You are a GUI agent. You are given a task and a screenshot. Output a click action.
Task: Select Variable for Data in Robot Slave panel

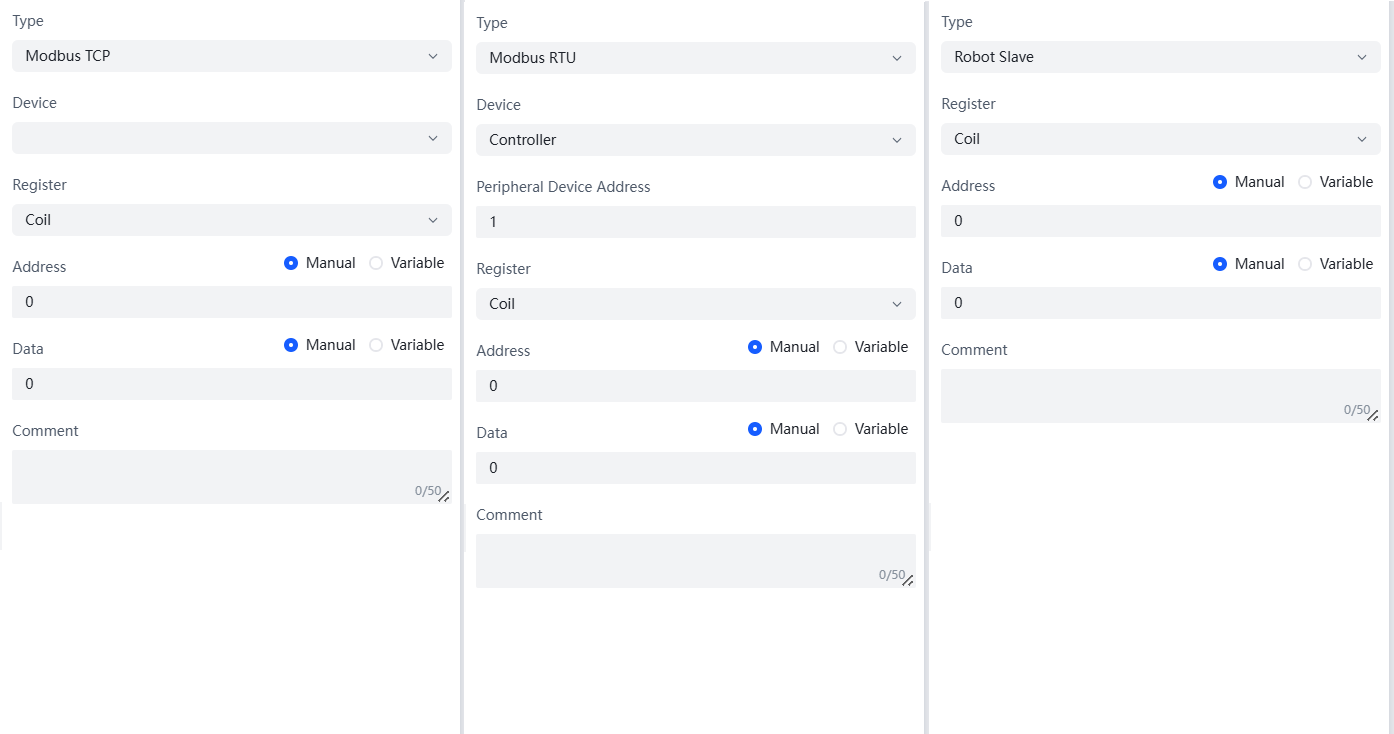click(1306, 264)
